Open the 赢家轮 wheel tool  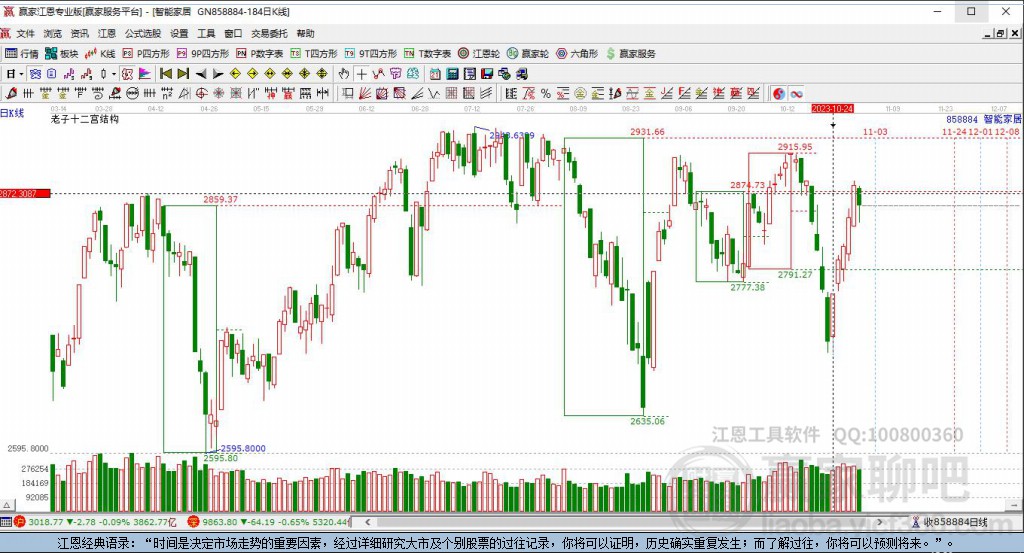click(528, 54)
